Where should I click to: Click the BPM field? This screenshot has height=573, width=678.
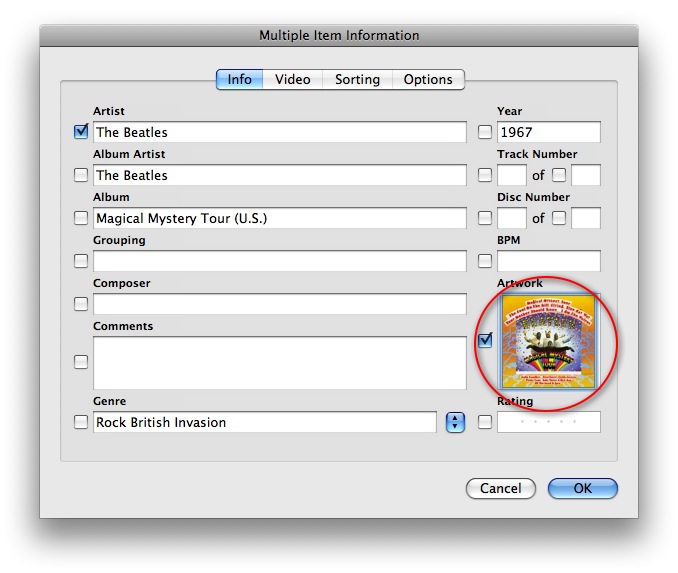point(549,261)
